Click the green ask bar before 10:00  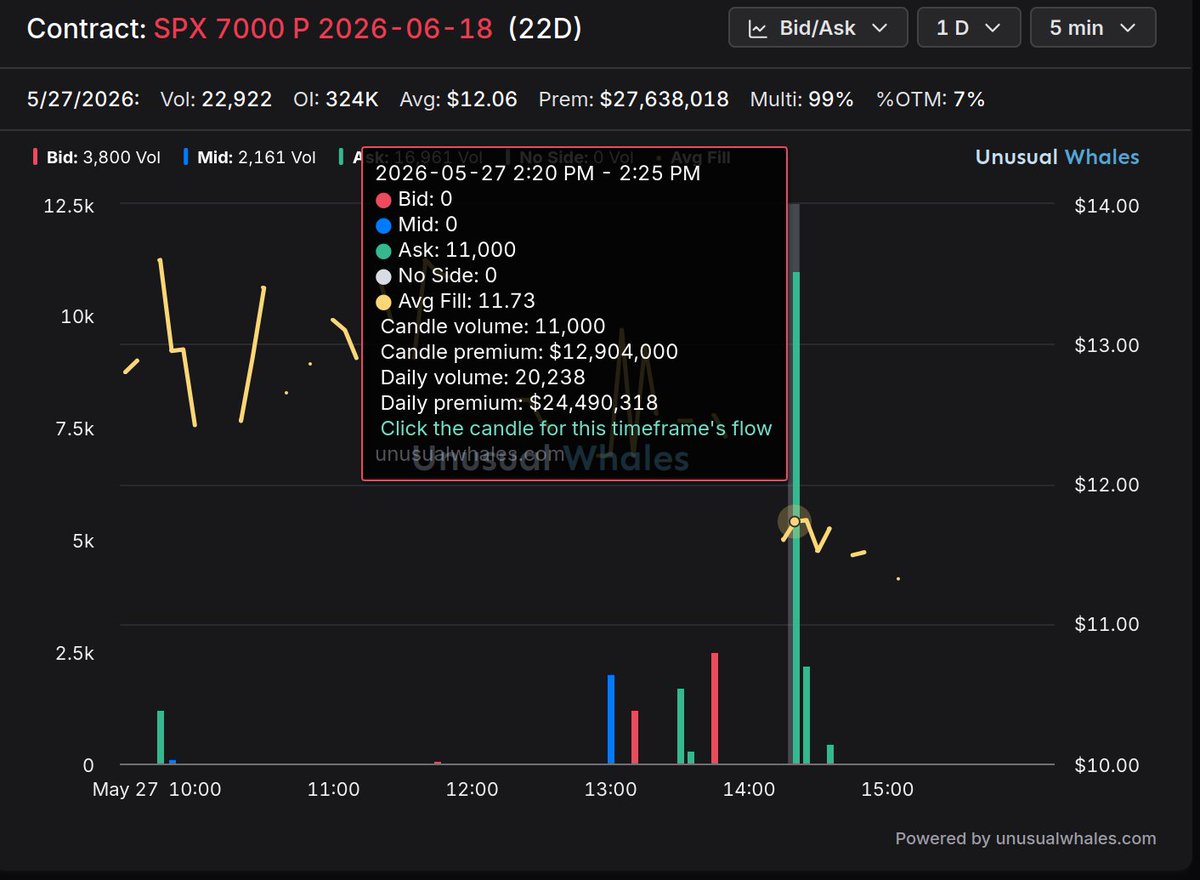click(x=160, y=738)
